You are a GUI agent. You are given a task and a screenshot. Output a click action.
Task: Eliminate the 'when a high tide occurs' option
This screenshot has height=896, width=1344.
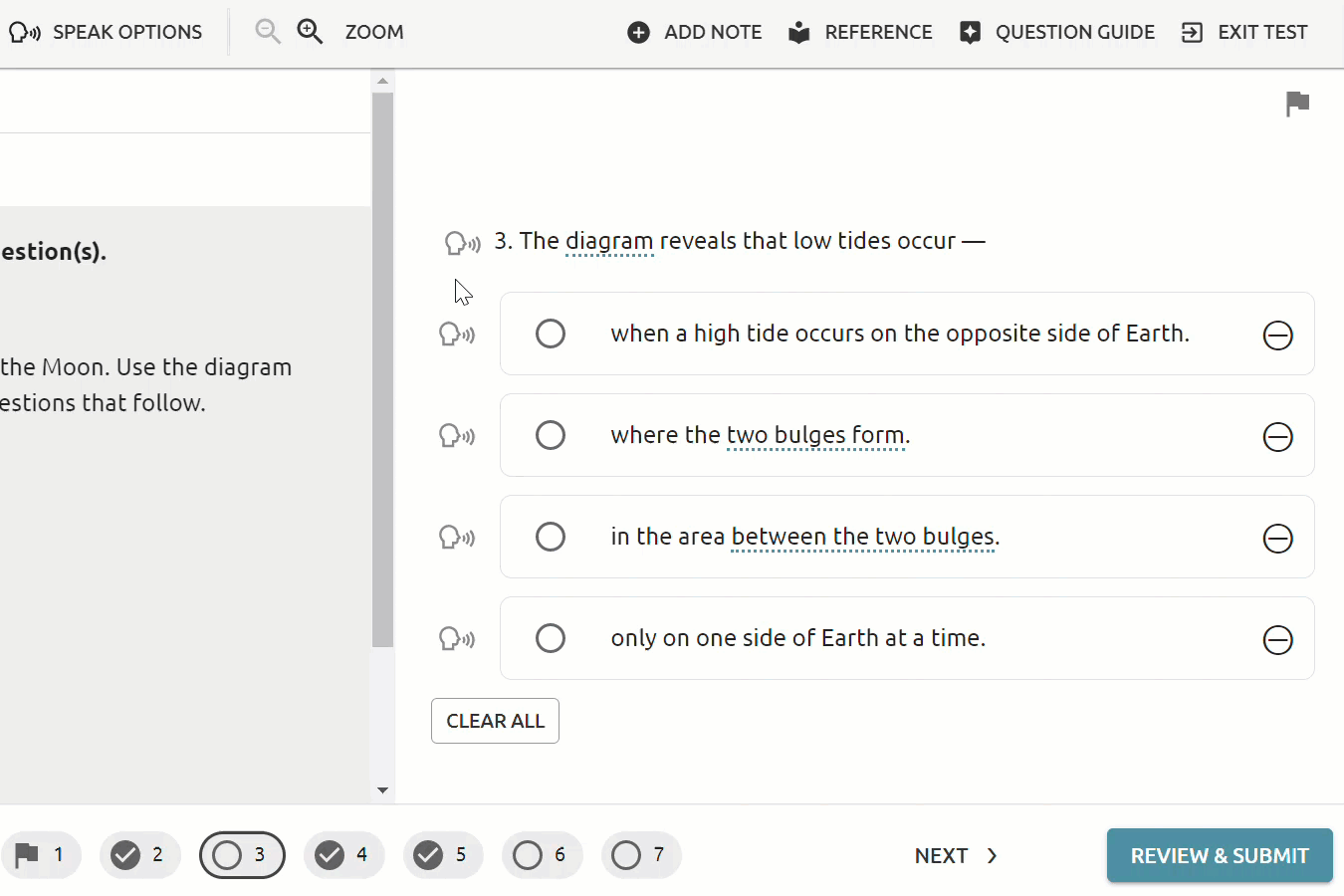pyautogui.click(x=1278, y=336)
